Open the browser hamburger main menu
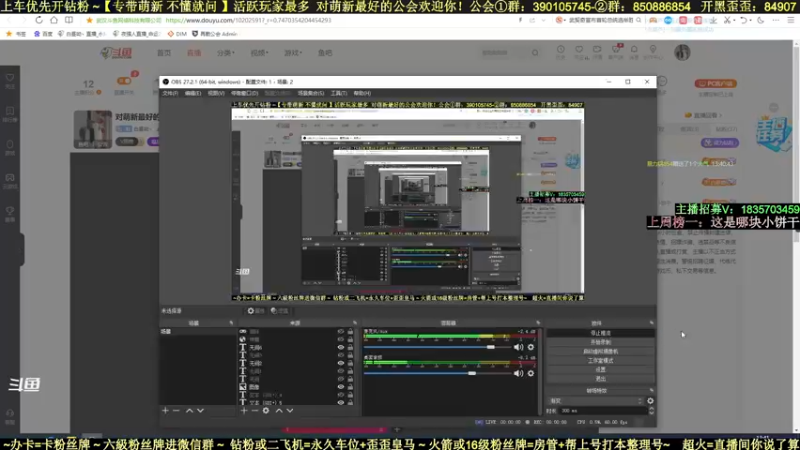 coord(791,20)
